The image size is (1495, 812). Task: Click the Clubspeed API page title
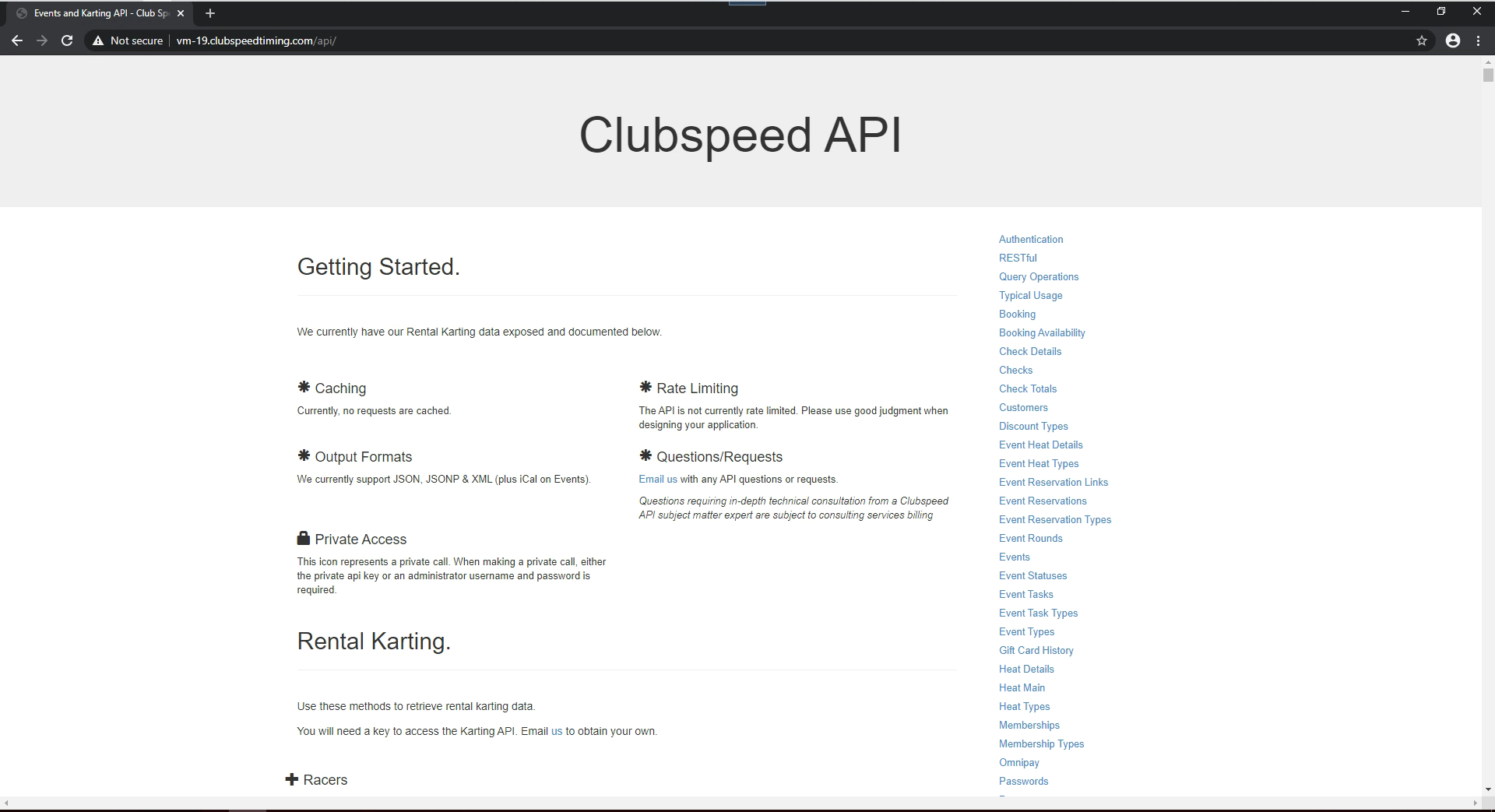[x=740, y=135]
